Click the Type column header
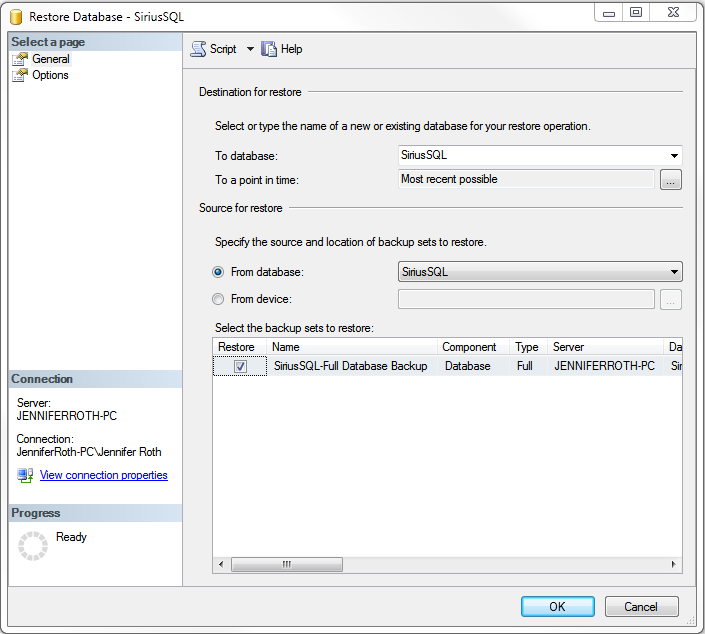The height and width of the screenshot is (634, 705). tap(528, 347)
